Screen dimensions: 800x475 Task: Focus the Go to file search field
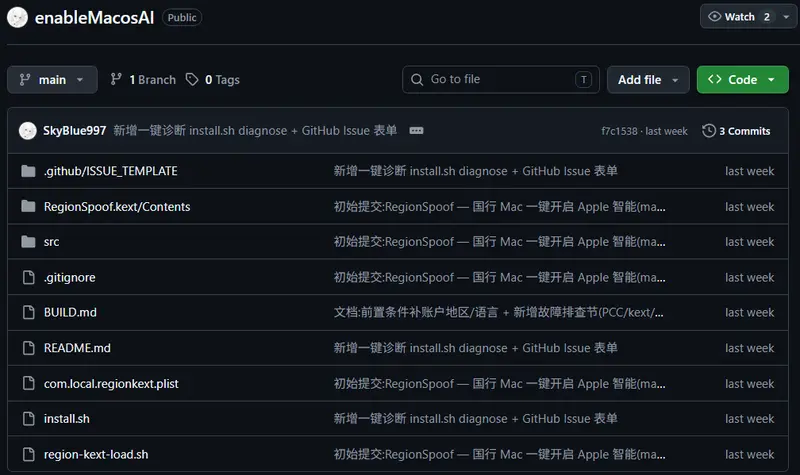[x=501, y=80]
